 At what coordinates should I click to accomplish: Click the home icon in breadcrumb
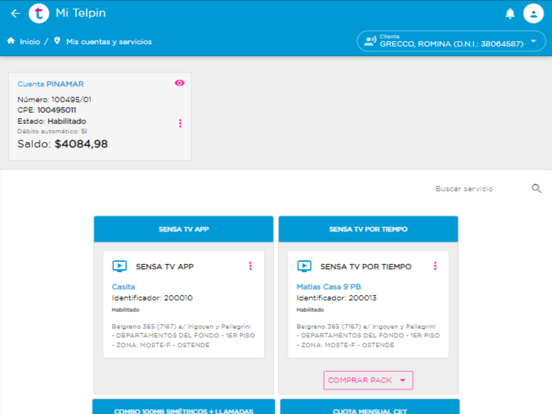(11, 41)
